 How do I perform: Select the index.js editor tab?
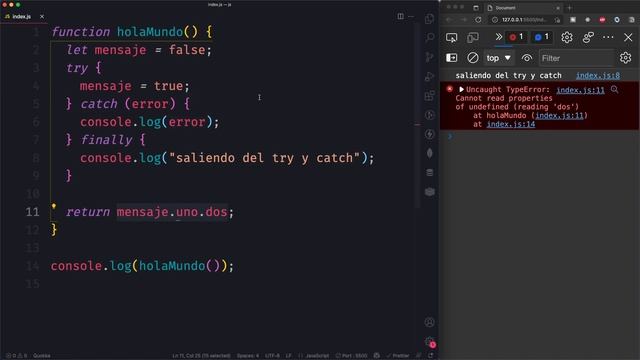coord(21,16)
